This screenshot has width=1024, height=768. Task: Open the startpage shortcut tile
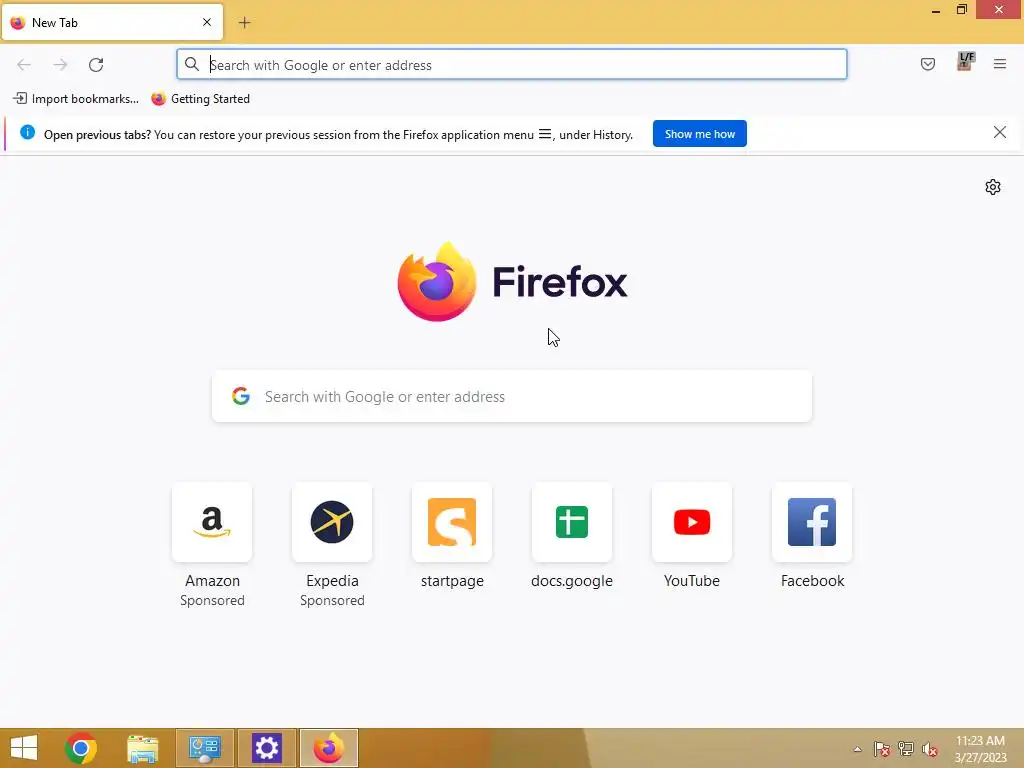click(x=452, y=522)
